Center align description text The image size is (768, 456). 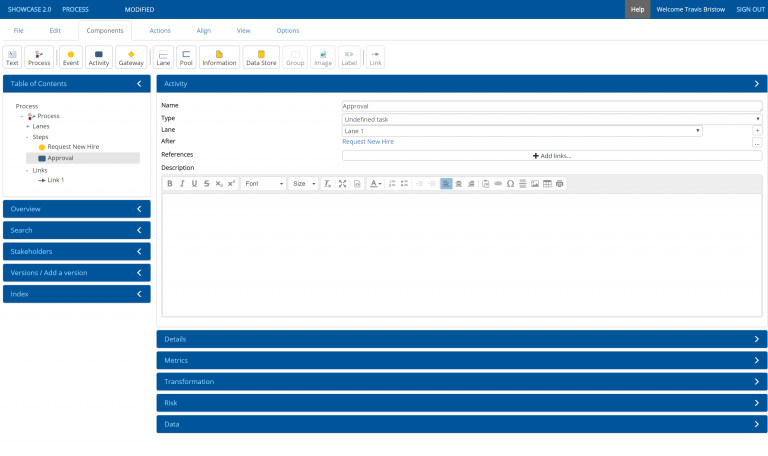point(458,184)
